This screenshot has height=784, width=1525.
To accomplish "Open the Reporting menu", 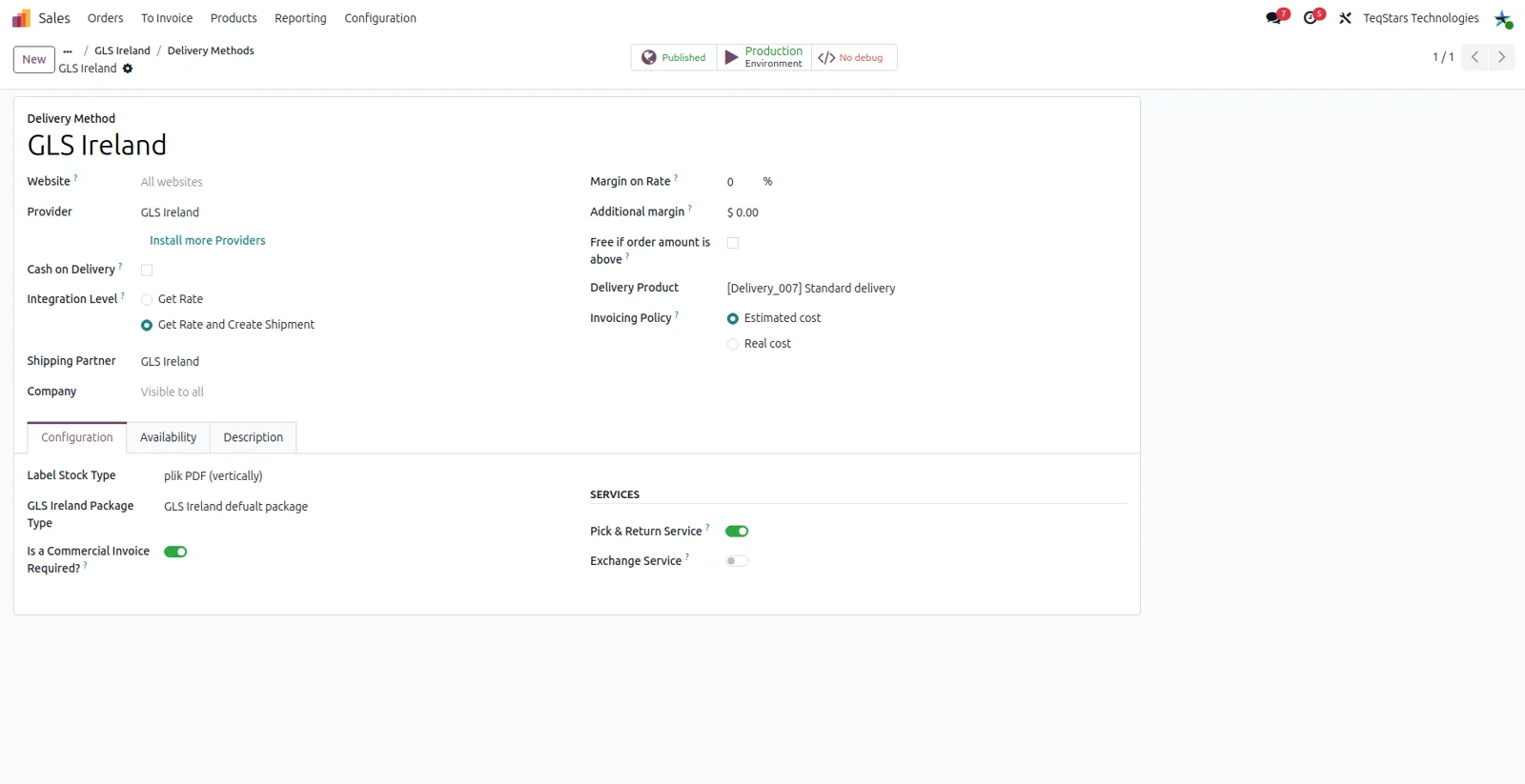I will (x=300, y=18).
